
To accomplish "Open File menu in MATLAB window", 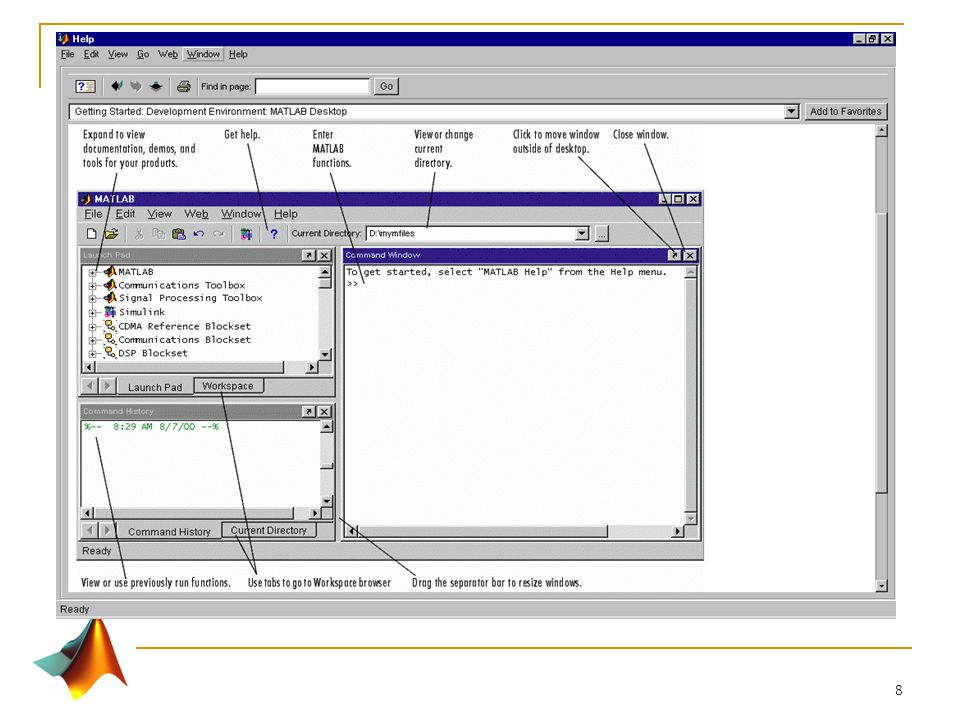I will 93,214.
